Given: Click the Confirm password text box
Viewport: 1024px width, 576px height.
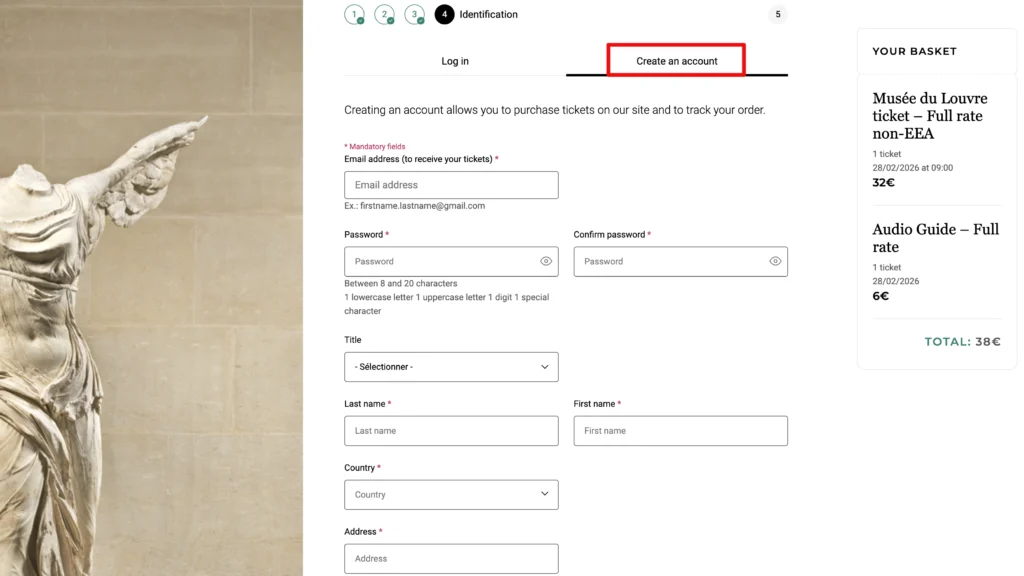Looking at the screenshot, I should click(x=668, y=261).
